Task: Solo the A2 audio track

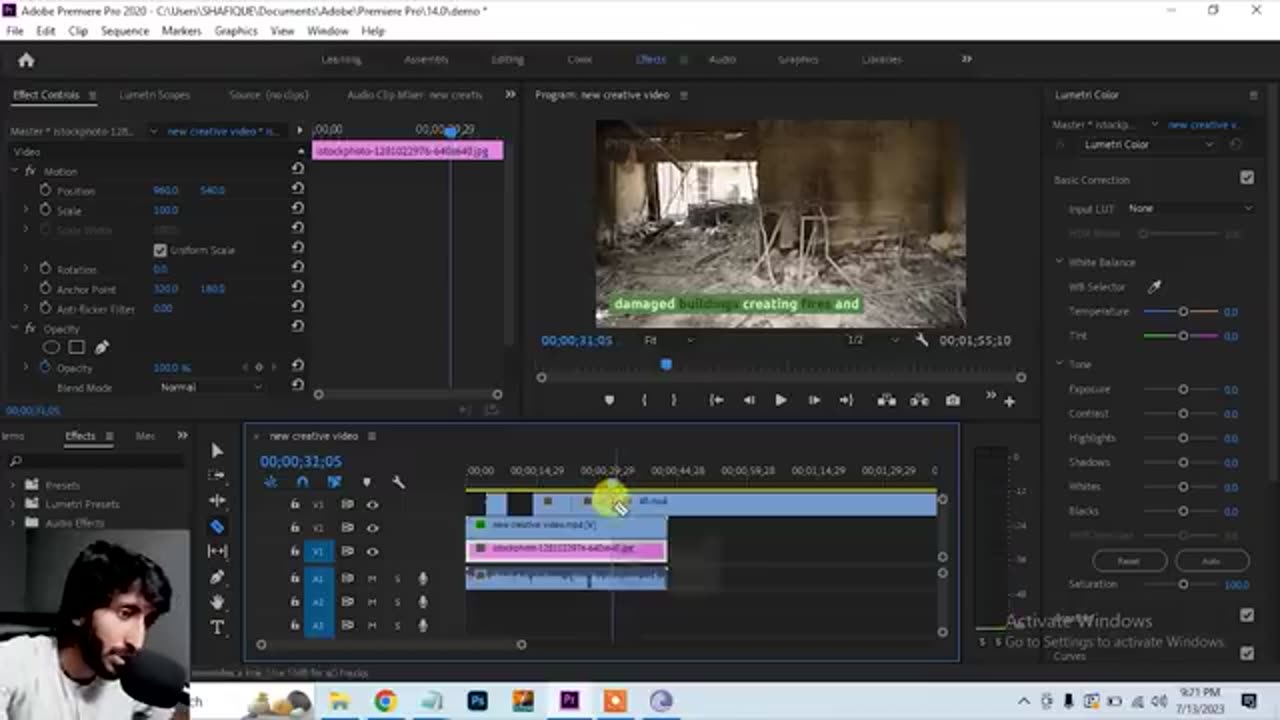Action: (397, 602)
